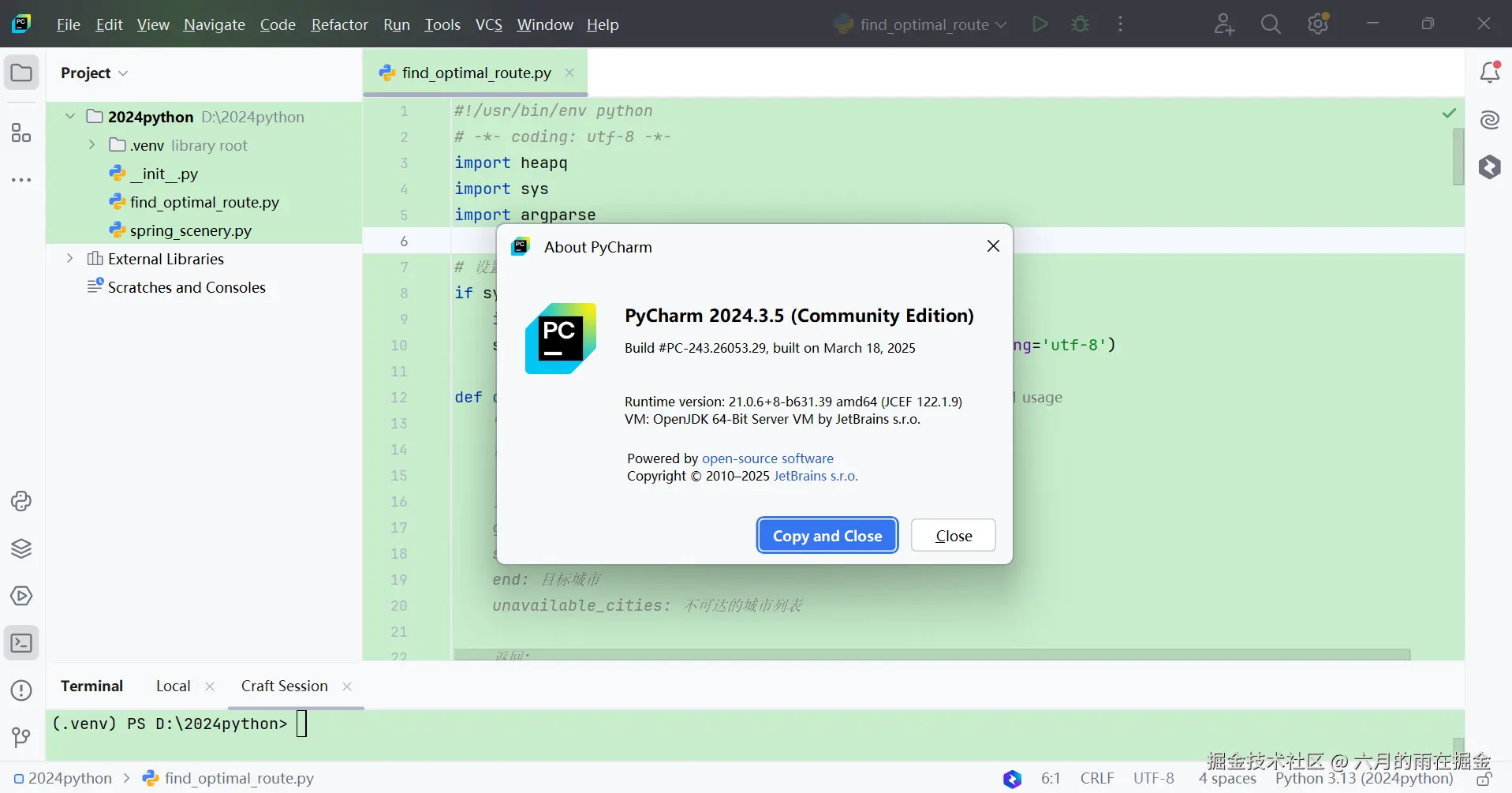This screenshot has height=793, width=1512.
Task: Open the hexagon plugin icon in right sidebar
Action: tap(1490, 167)
